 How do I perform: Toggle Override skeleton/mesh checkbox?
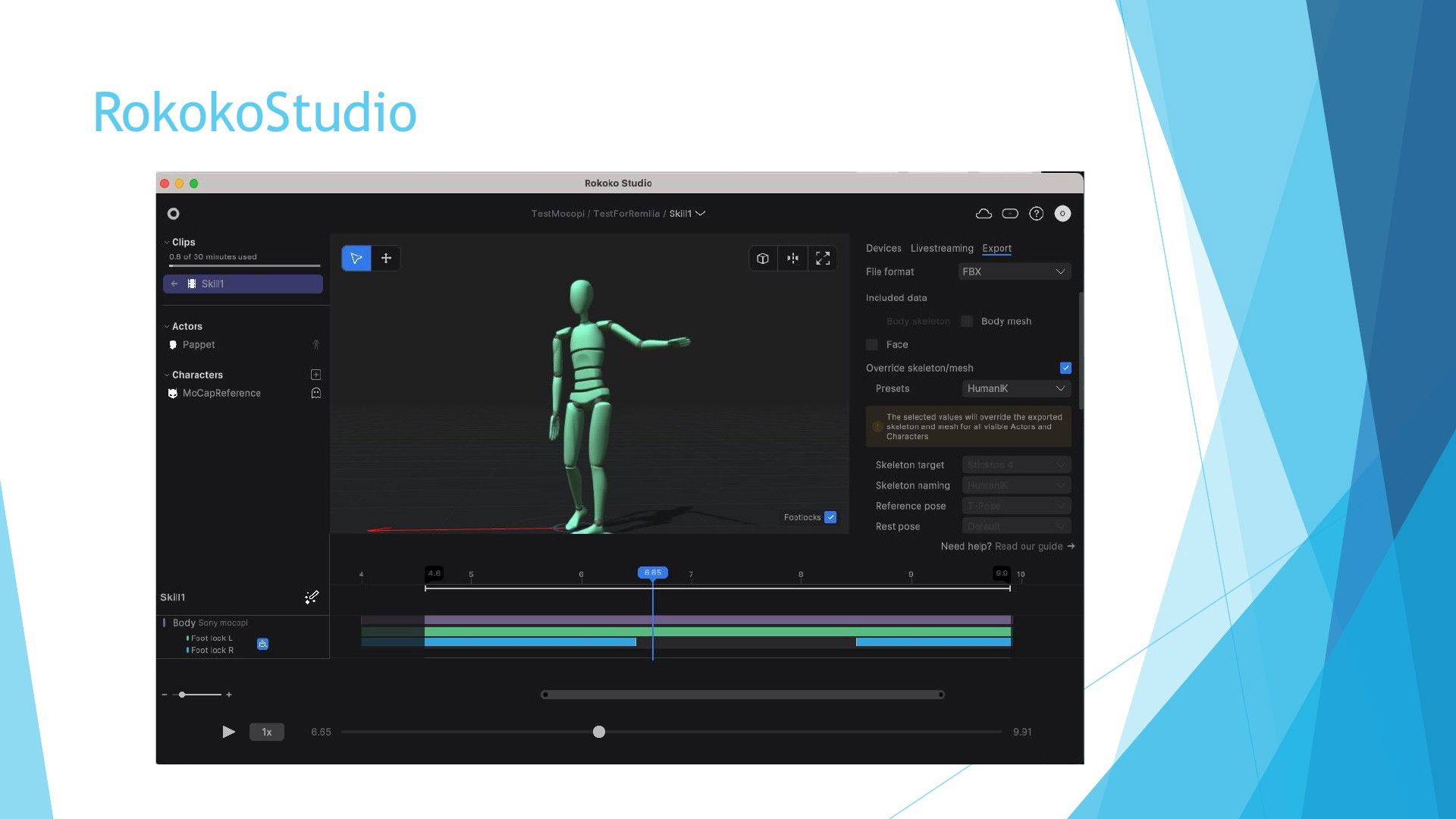click(1065, 368)
